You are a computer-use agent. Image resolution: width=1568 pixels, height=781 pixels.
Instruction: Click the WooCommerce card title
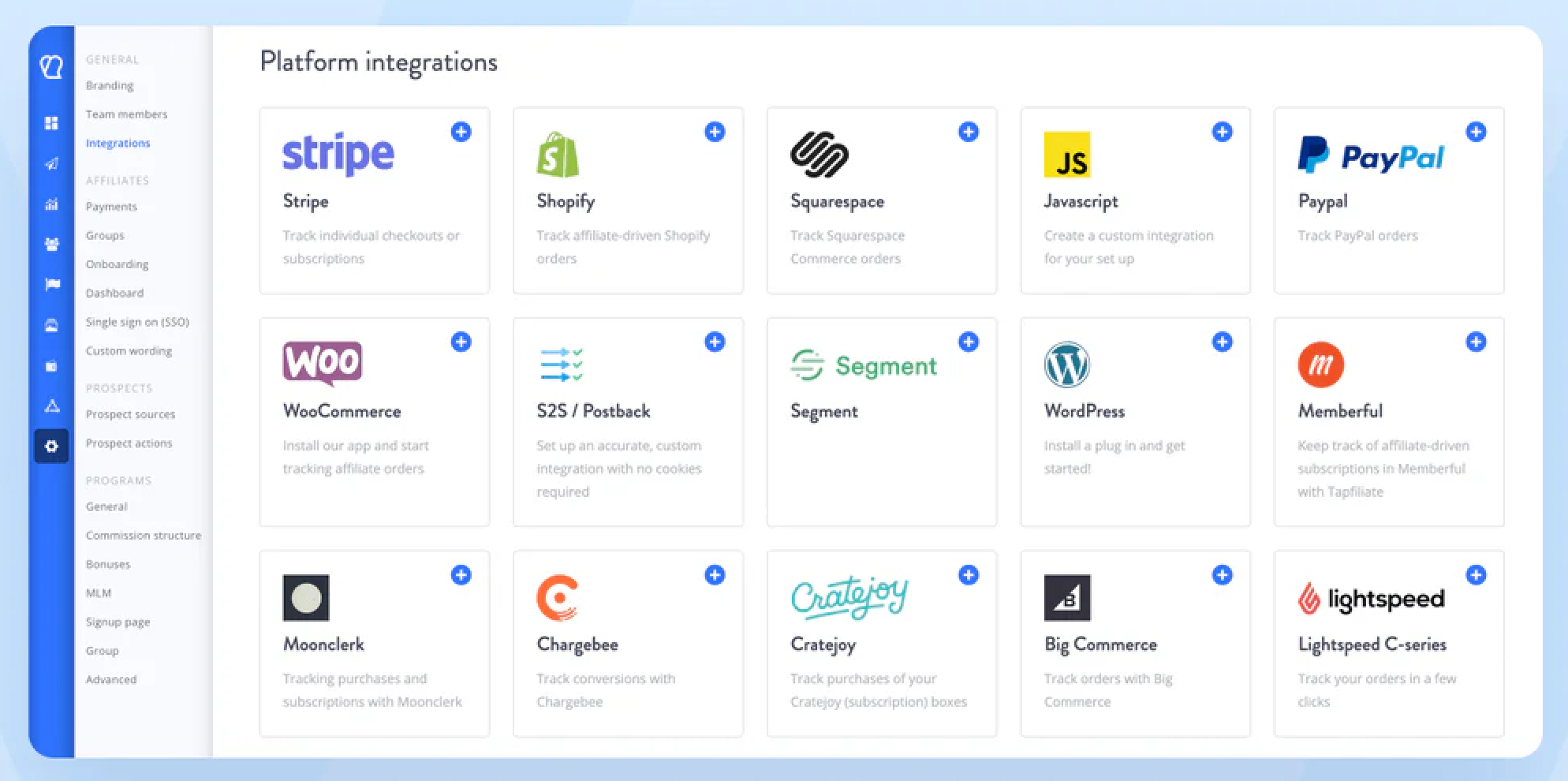342,411
